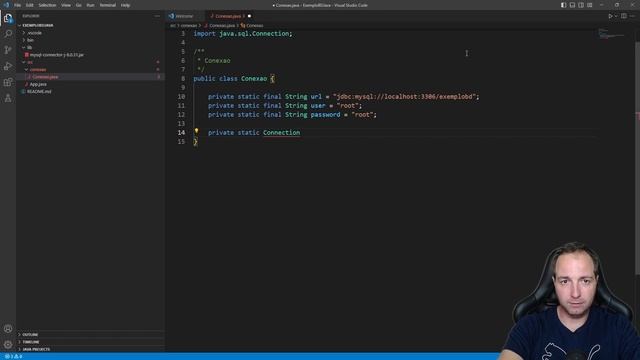Screen dimensions: 640x360
Task: Open run options dropdown arrow
Action: coord(616,16)
